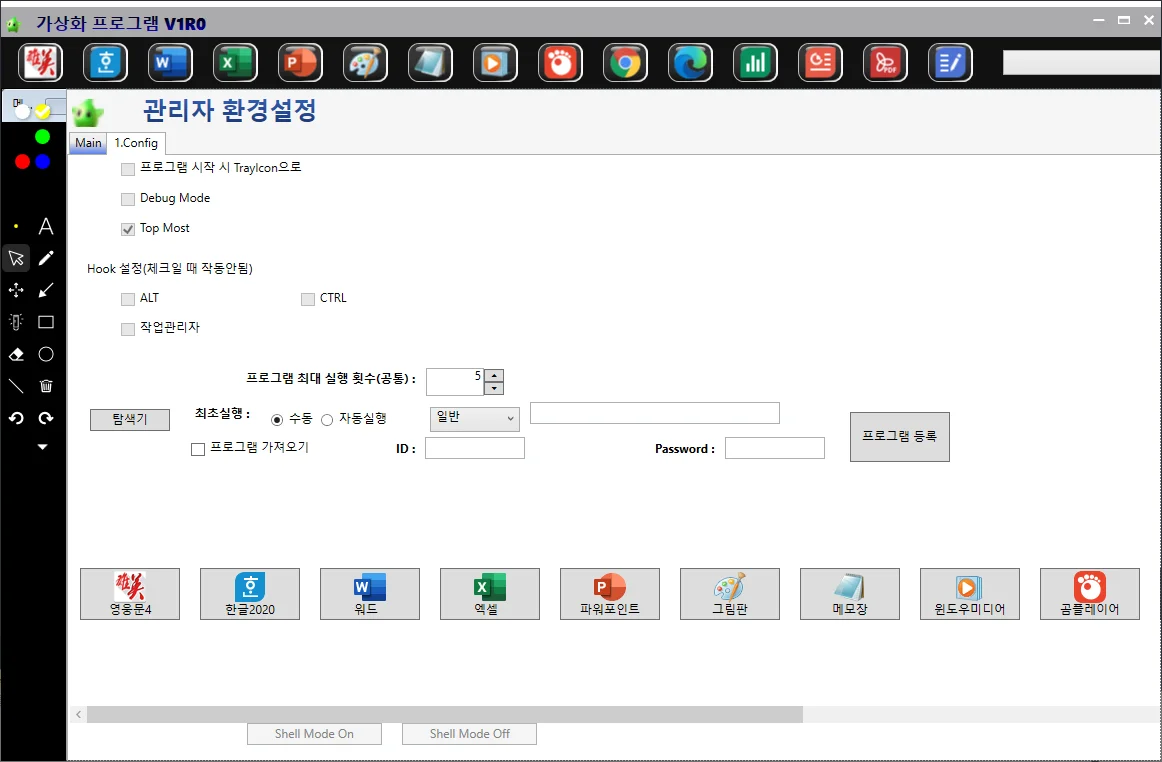Open the blue document editor app icon
Viewport: 1162px width, 762px height.
[x=951, y=62]
